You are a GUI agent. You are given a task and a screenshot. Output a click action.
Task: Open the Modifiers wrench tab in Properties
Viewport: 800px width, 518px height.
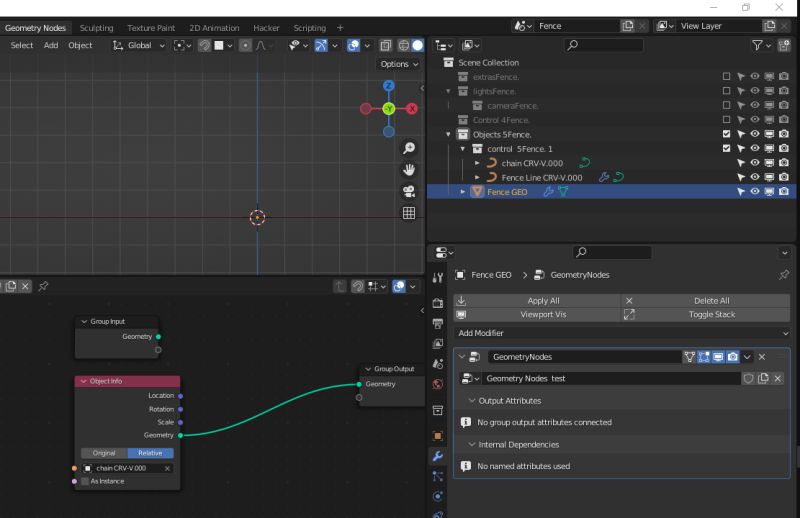[438, 456]
